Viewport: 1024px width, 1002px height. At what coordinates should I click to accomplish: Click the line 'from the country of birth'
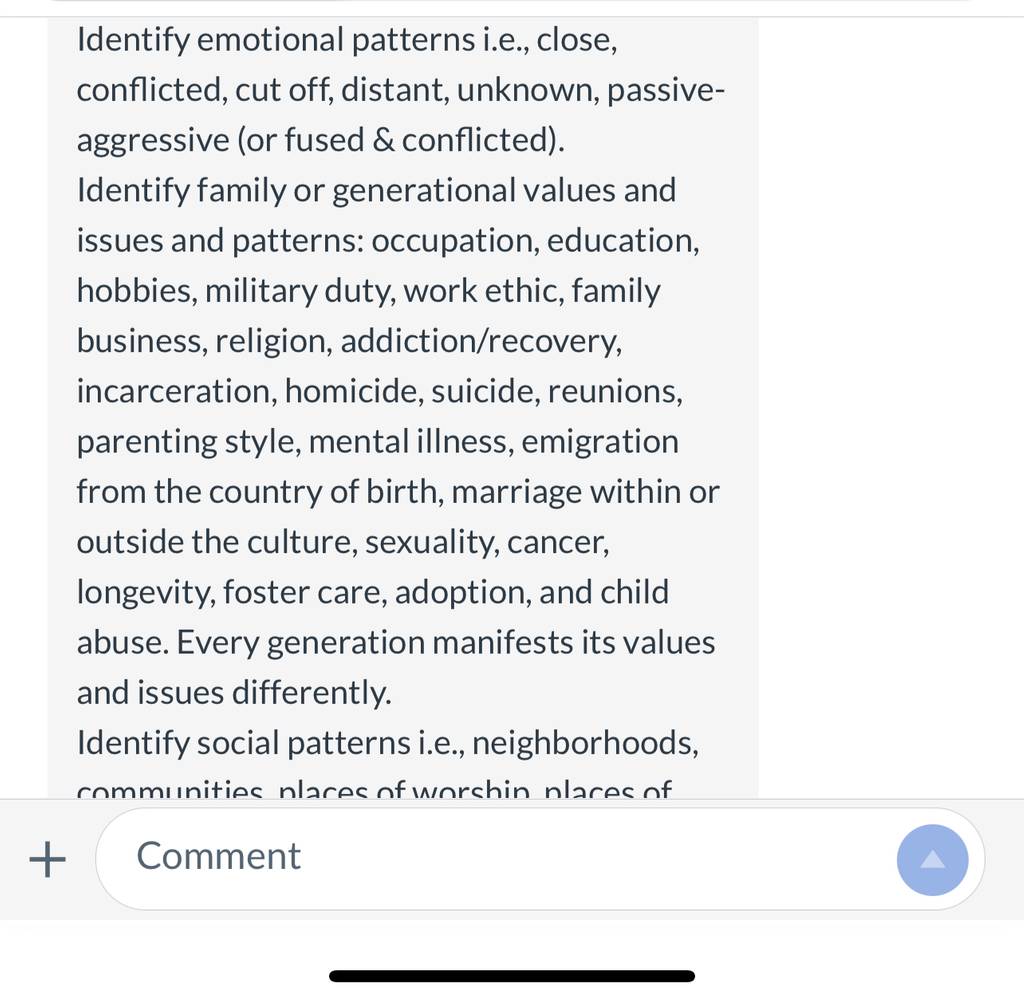pyautogui.click(x=398, y=493)
